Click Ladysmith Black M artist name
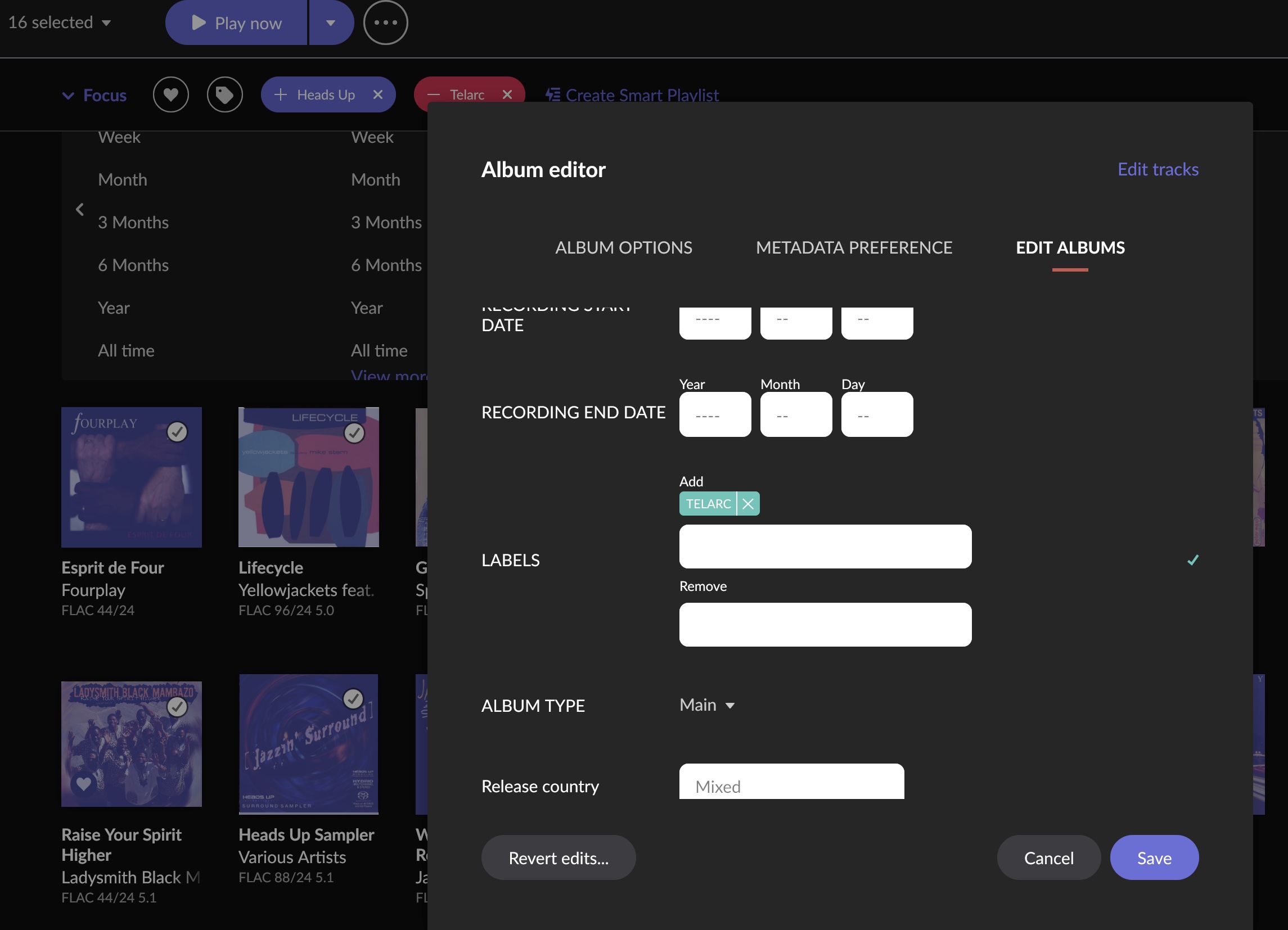 pyautogui.click(x=130, y=877)
